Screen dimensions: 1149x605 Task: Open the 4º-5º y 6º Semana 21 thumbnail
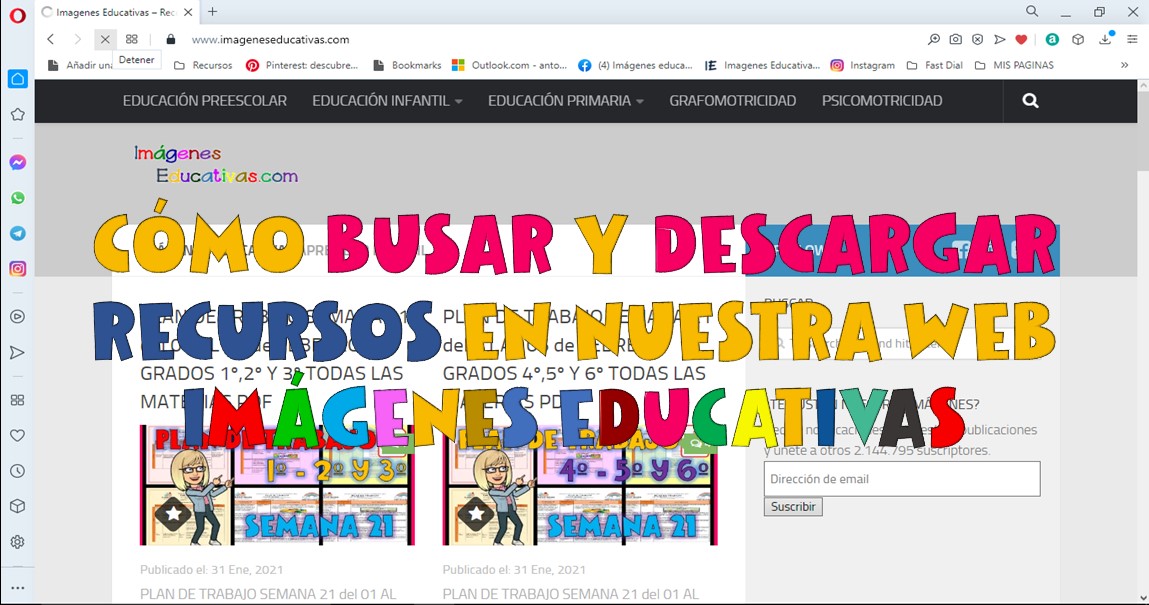click(x=580, y=485)
